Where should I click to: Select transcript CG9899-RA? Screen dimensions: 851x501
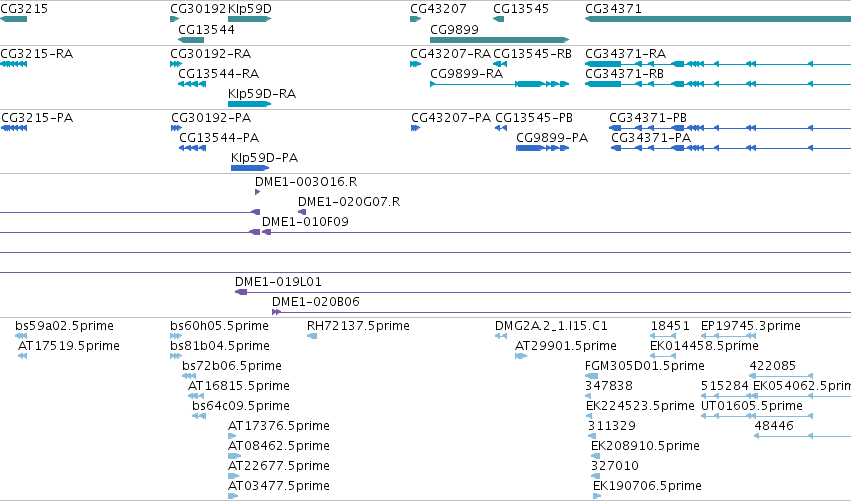[x=466, y=74]
